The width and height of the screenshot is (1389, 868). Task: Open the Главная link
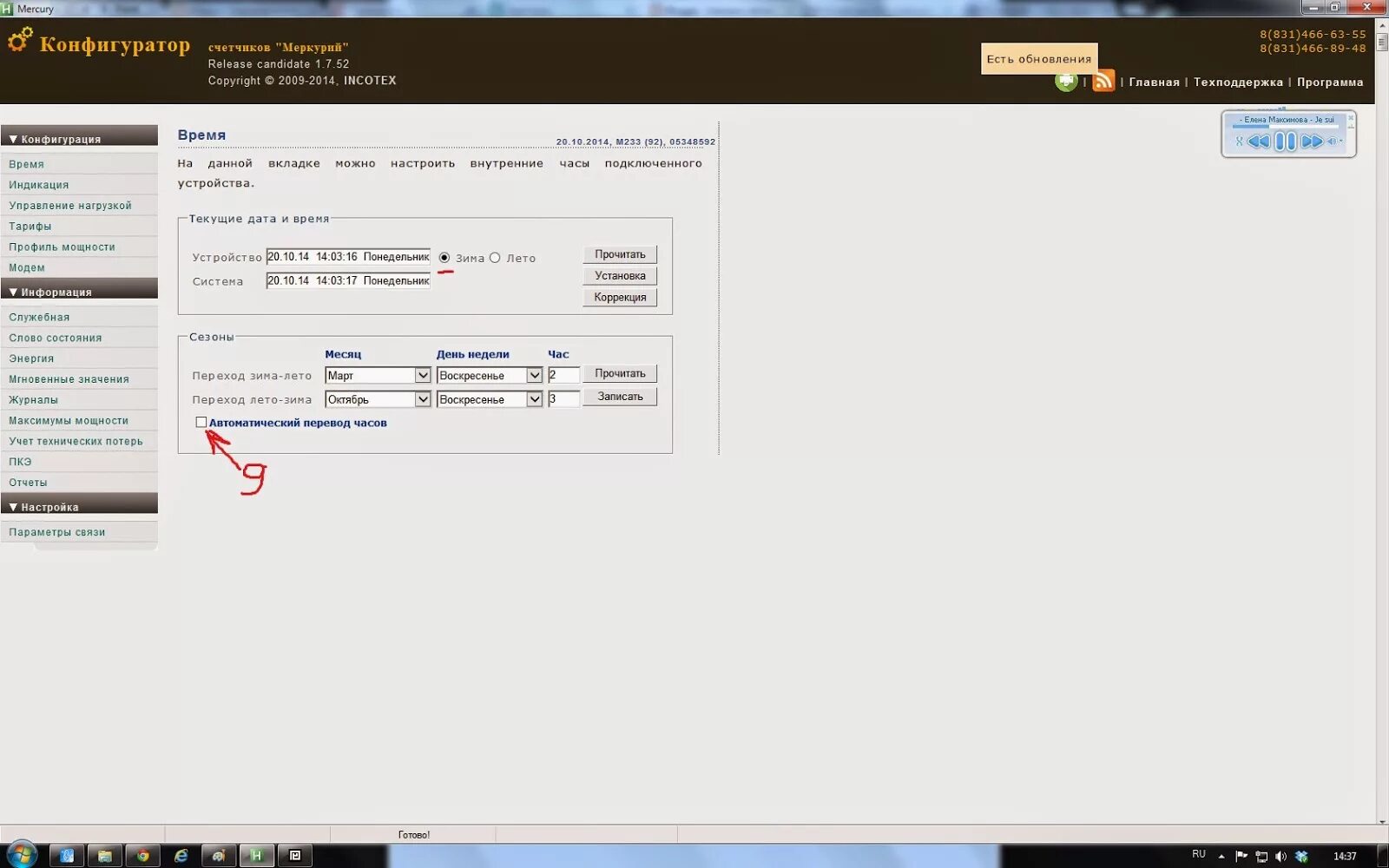[1154, 82]
